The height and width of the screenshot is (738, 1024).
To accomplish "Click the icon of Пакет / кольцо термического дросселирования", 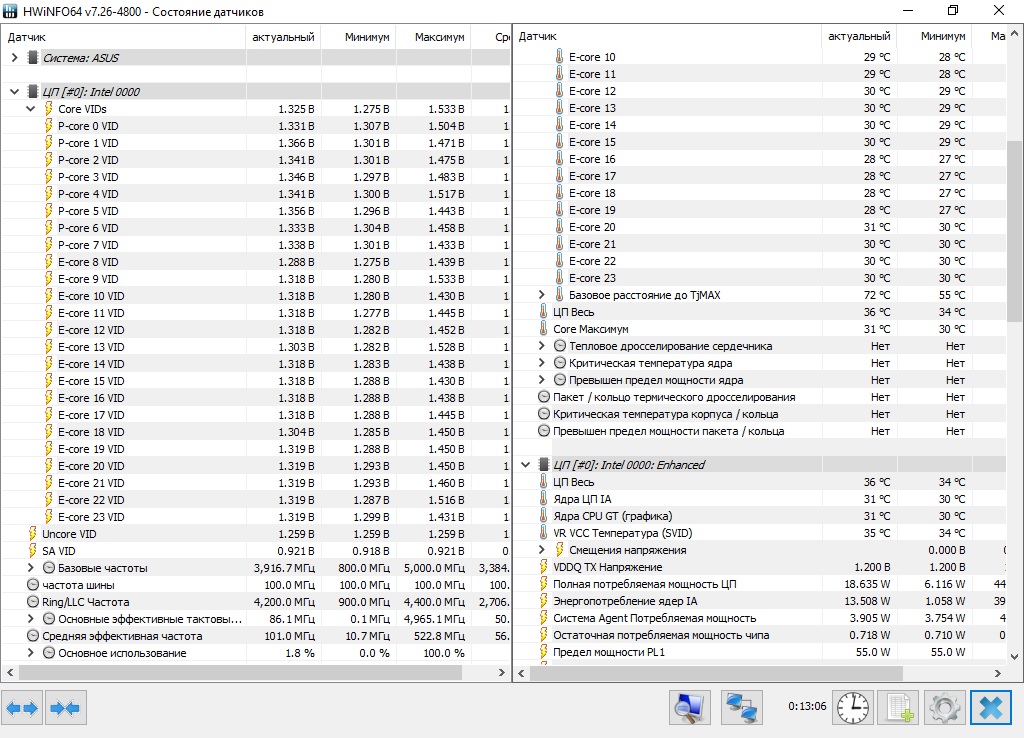I will (543, 396).
